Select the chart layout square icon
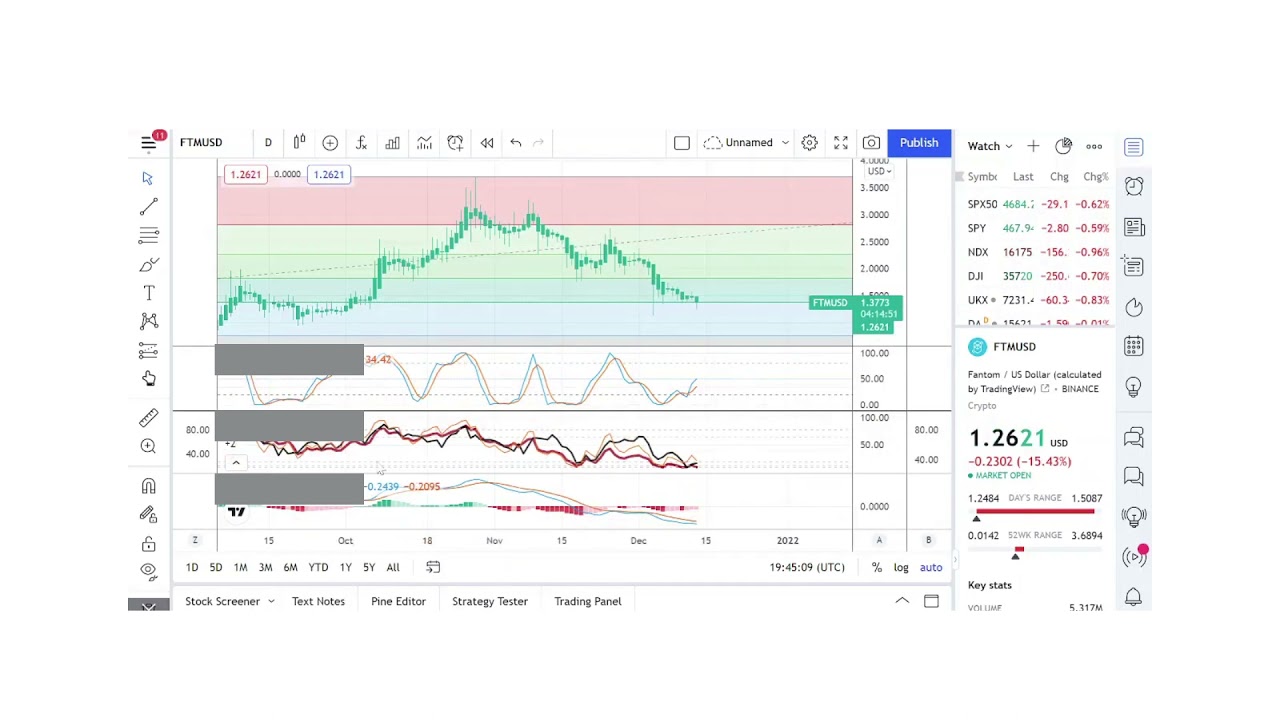 (682, 143)
